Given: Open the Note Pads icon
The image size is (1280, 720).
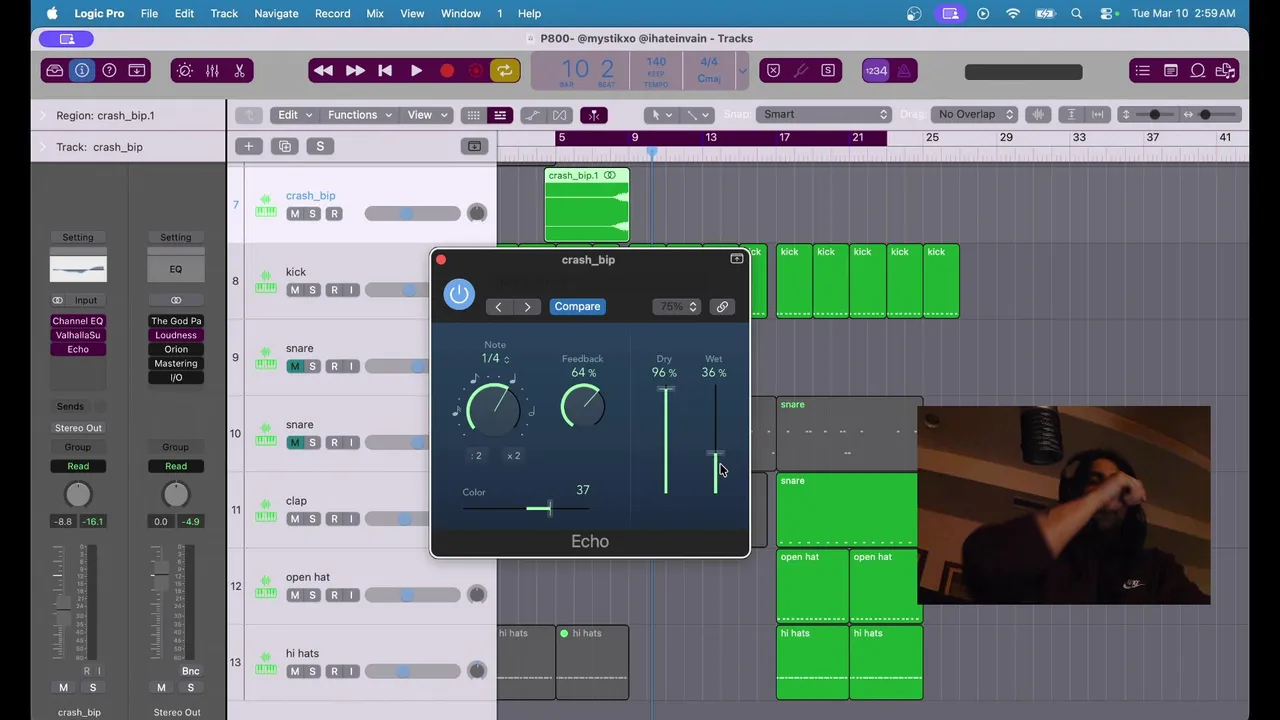Looking at the screenshot, I should pyautogui.click(x=1170, y=70).
